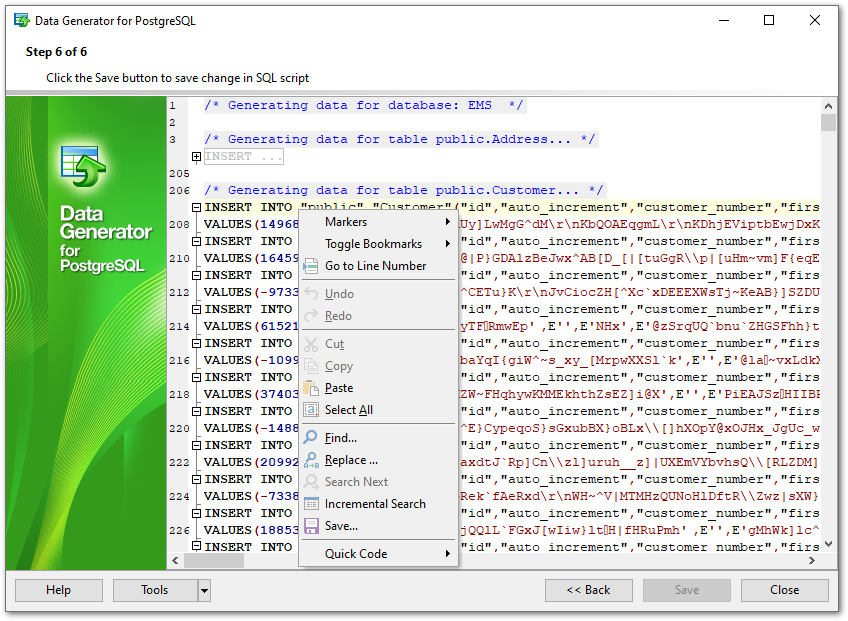The image size is (848, 621).
Task: Collapse the INSERT block above line 214
Action: click(196, 309)
